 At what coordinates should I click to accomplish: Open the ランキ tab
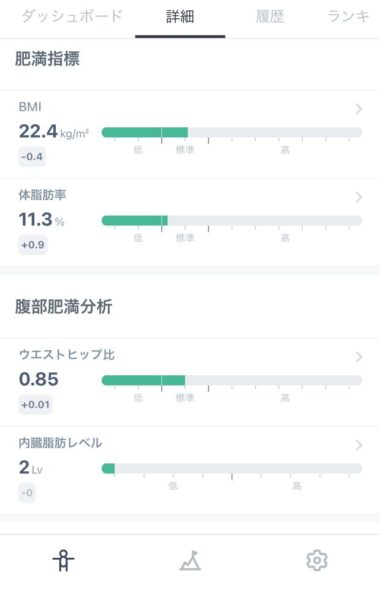(x=348, y=16)
